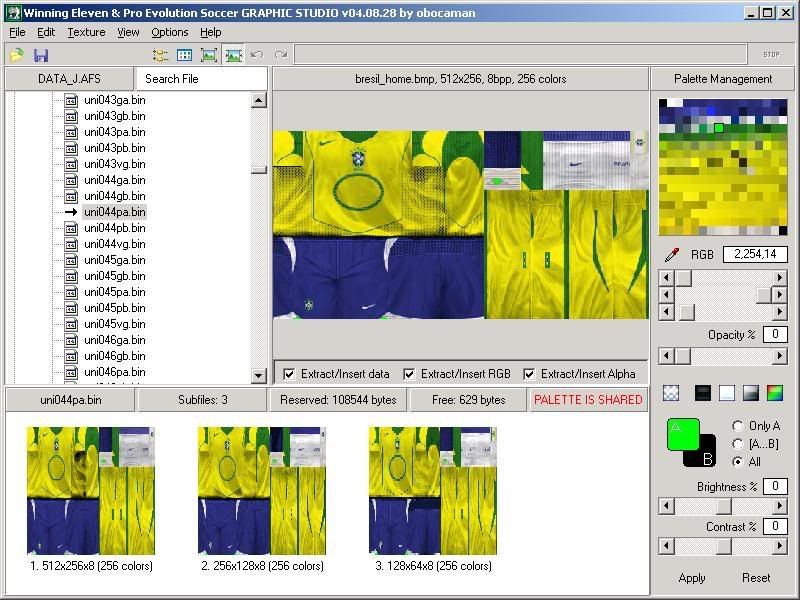Click the file icon beside uni043pb.bin

click(x=71, y=148)
